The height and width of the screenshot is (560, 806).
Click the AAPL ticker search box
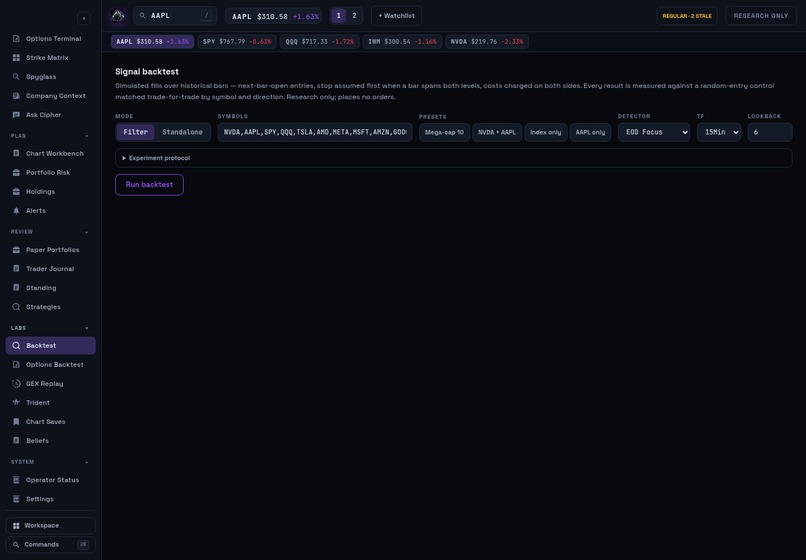tap(175, 16)
